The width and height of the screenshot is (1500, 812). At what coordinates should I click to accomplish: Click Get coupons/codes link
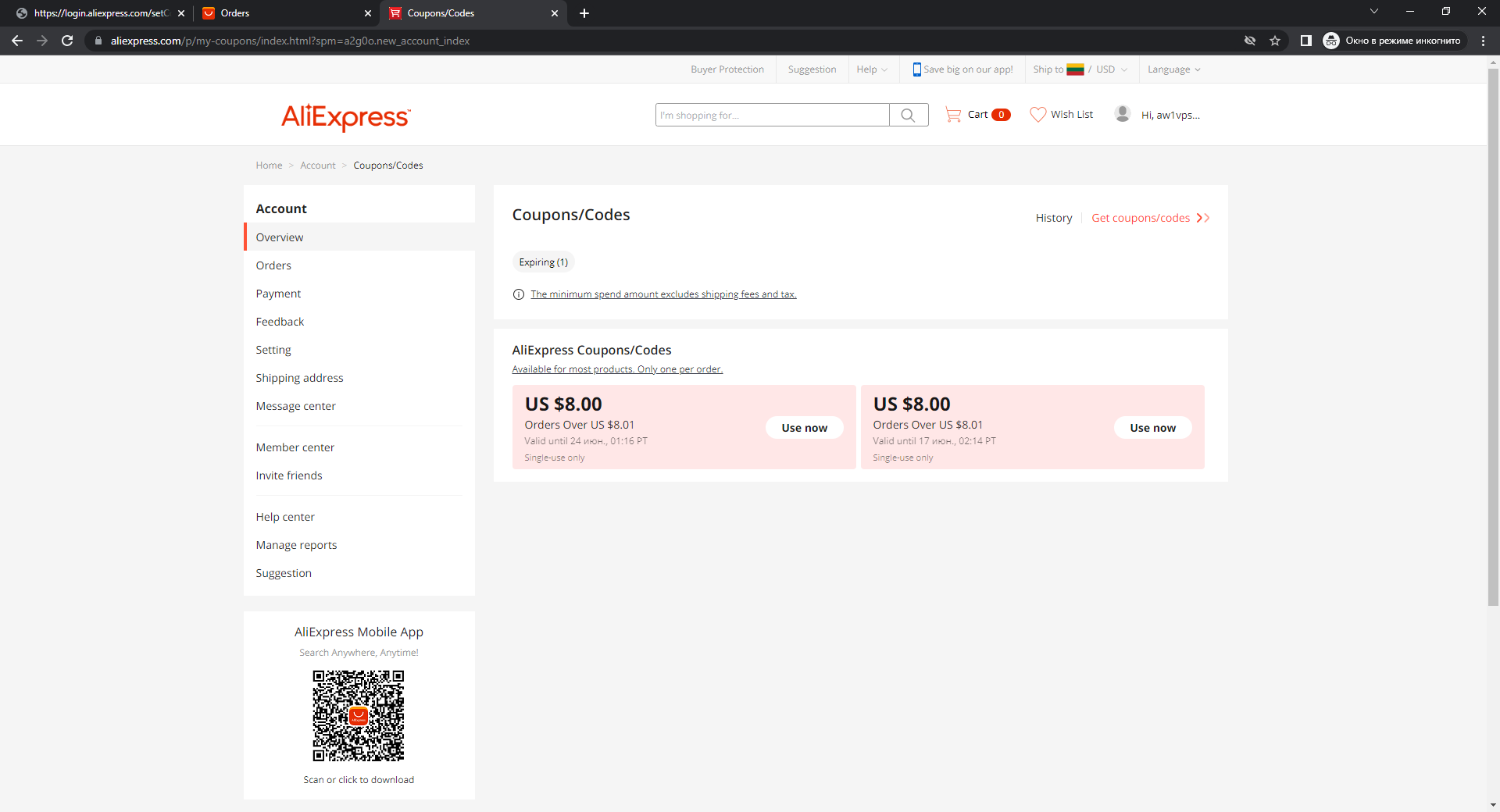click(x=1141, y=218)
